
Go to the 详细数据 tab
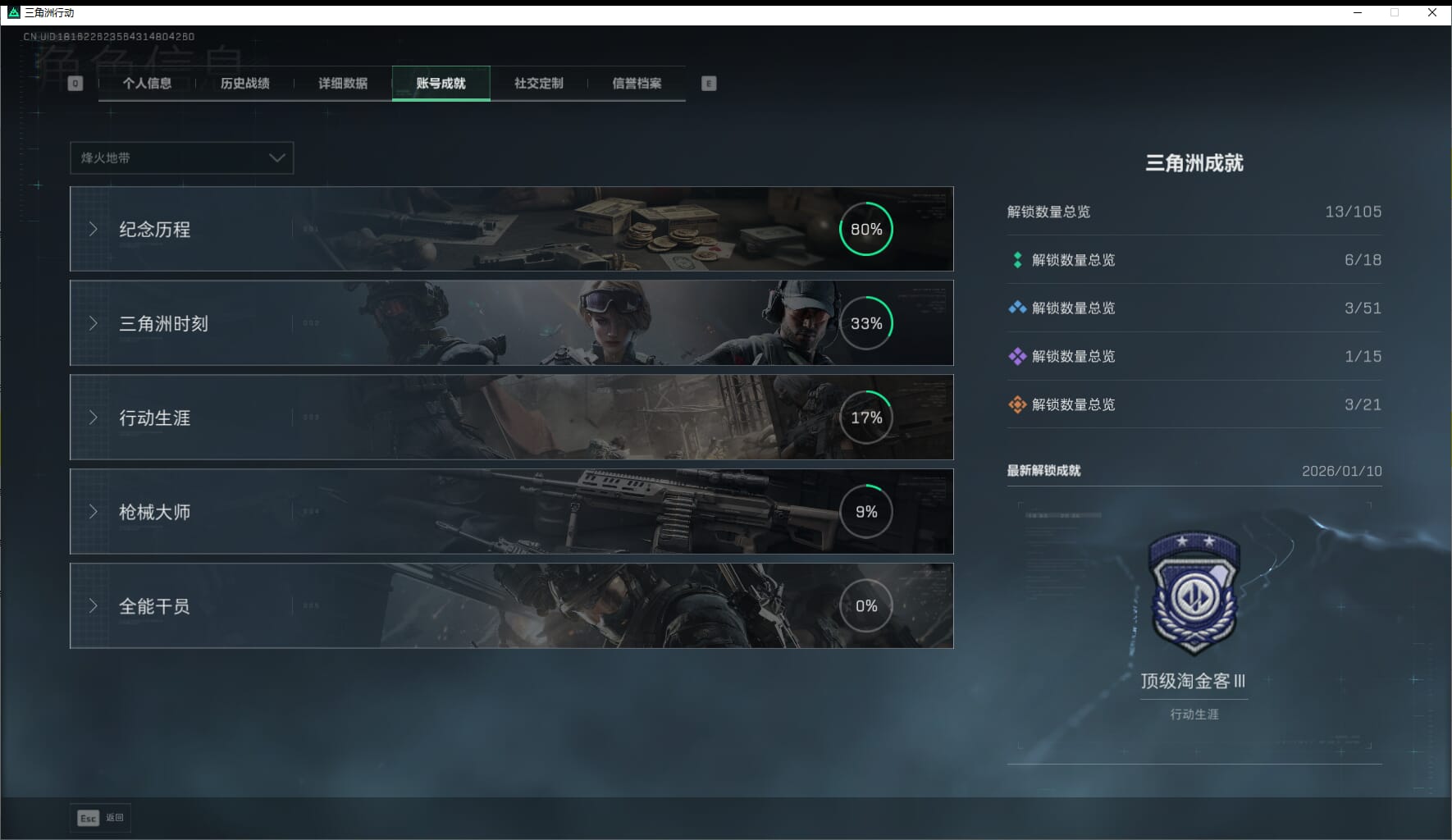(x=343, y=83)
